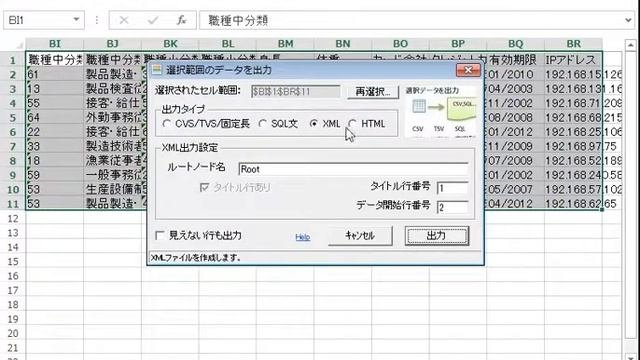The image size is (640, 360).
Task: Click cell with date 05/2007
Action: coord(516,189)
